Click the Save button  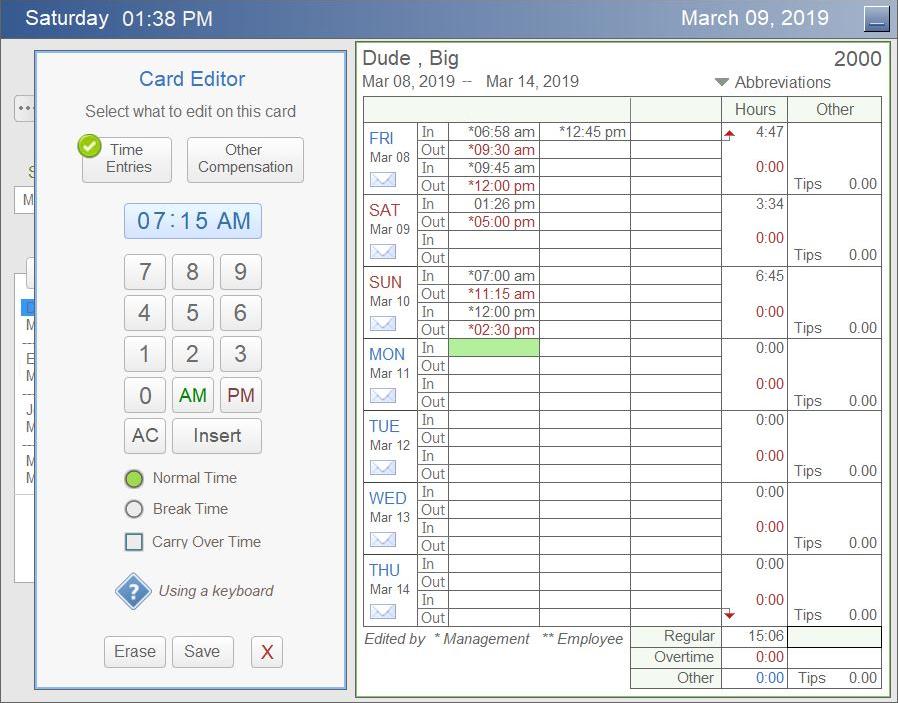pyautogui.click(x=202, y=651)
